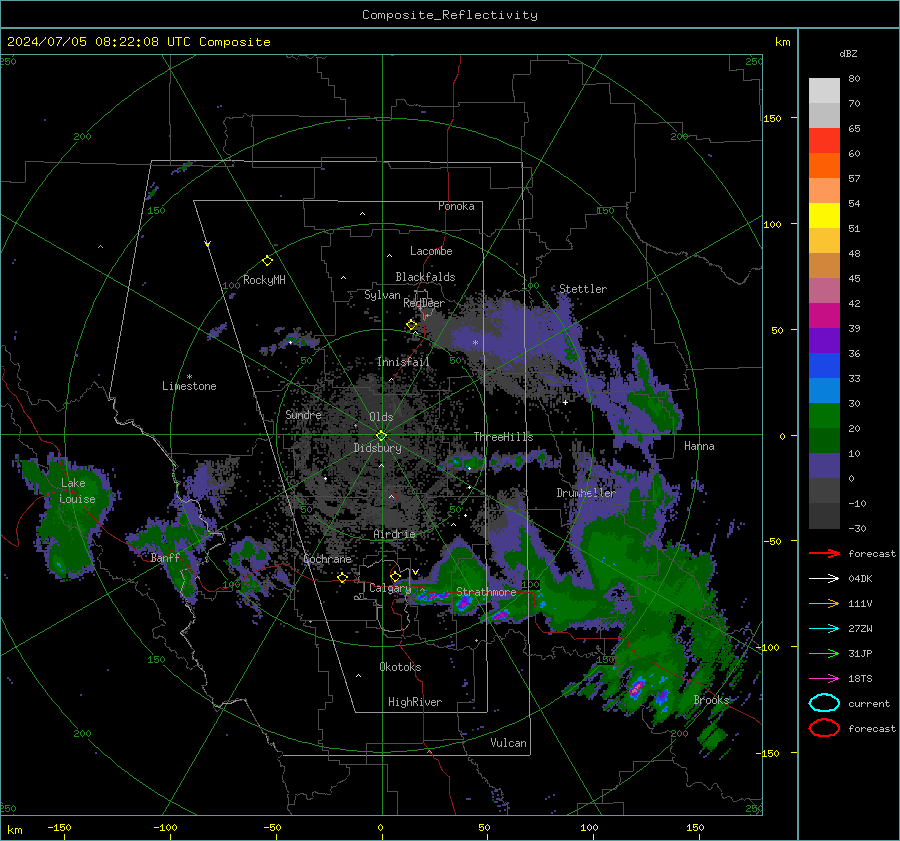Click the dBZ legend heading

(x=848, y=53)
